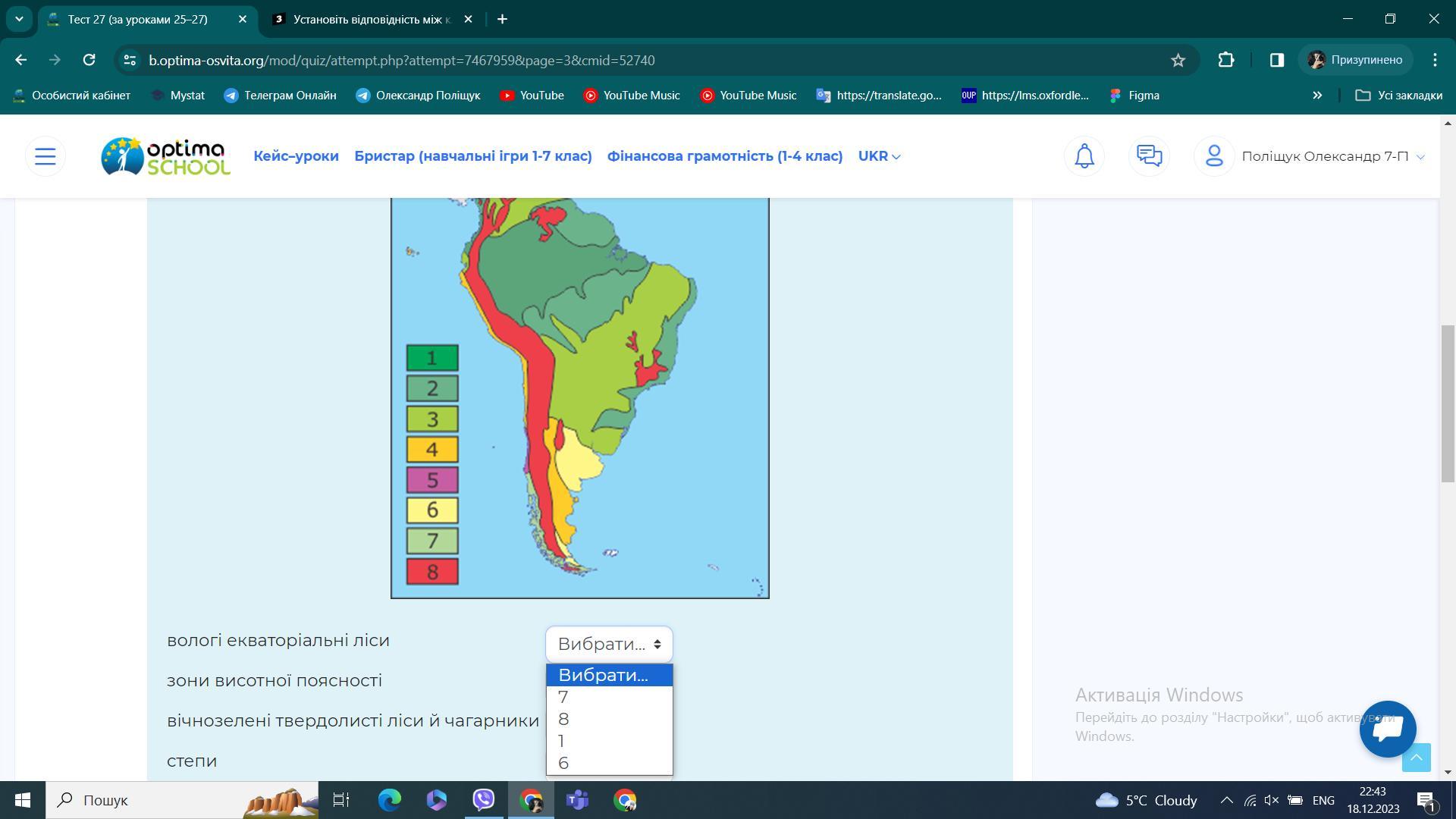Image resolution: width=1456 pixels, height=819 pixels.
Task: Open the Кейс-уроки menu link
Action: click(x=296, y=156)
